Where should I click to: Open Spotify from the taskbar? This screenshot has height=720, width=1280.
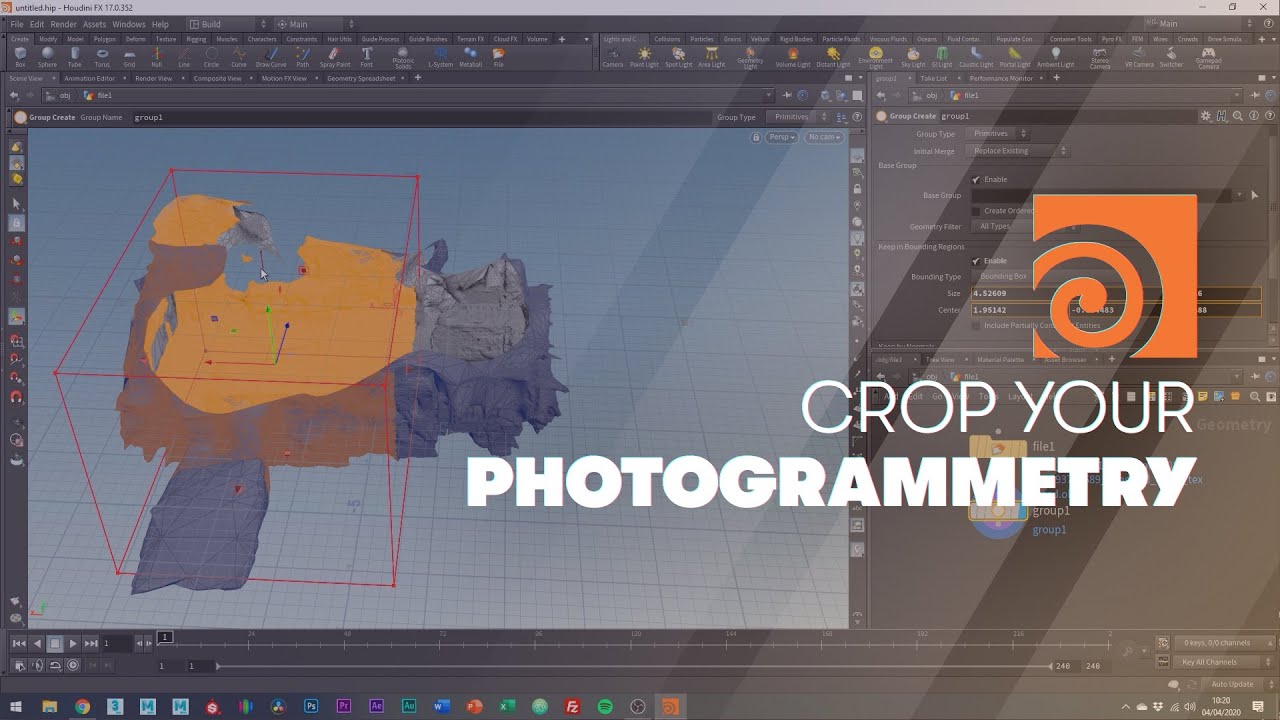[605, 707]
